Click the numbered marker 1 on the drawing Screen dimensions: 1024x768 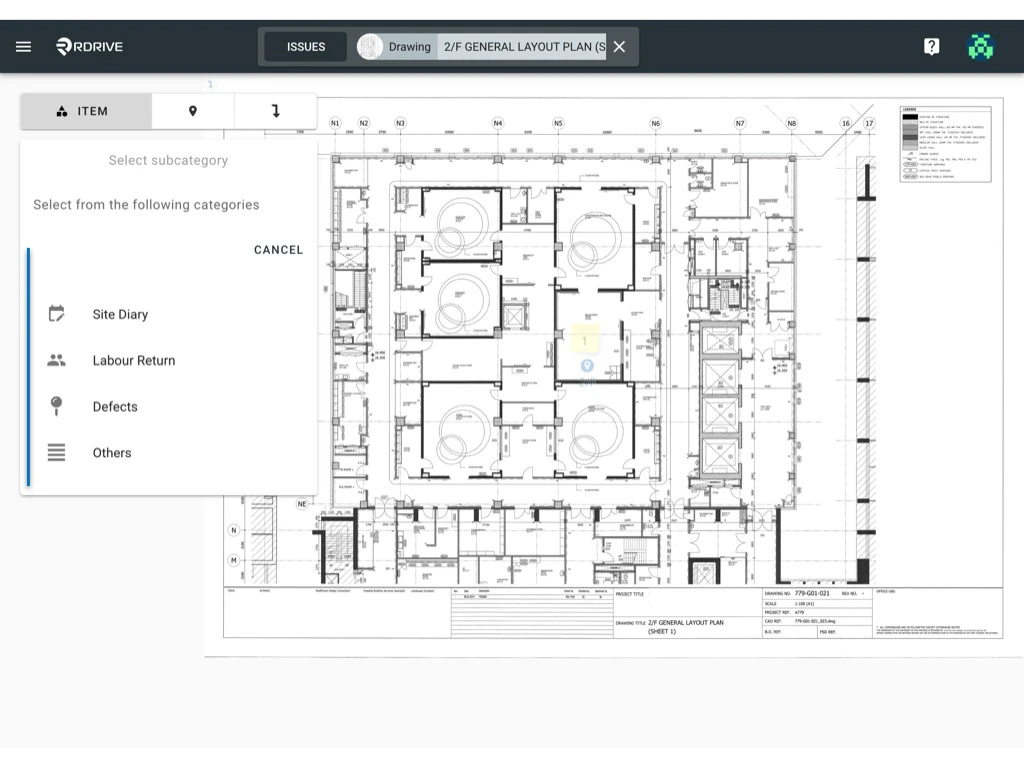(584, 341)
